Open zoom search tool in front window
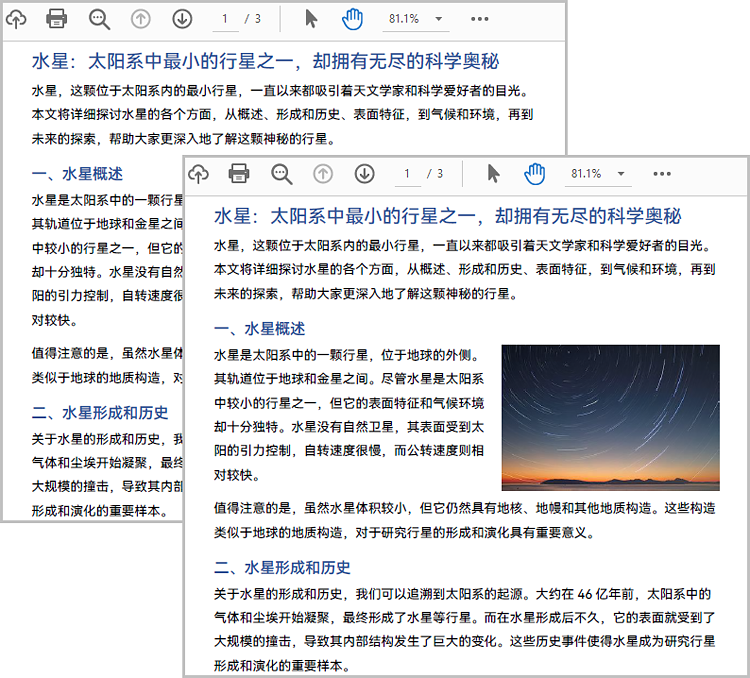The height and width of the screenshot is (678, 750). point(281,174)
